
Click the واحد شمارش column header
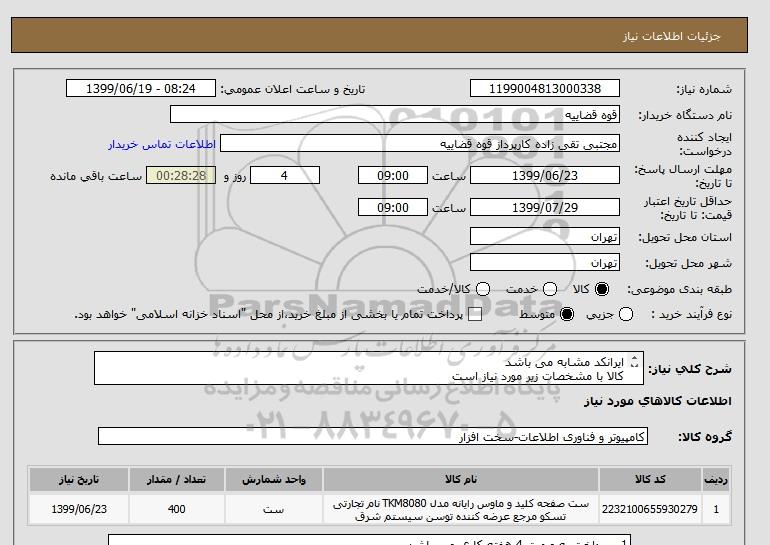[274, 479]
